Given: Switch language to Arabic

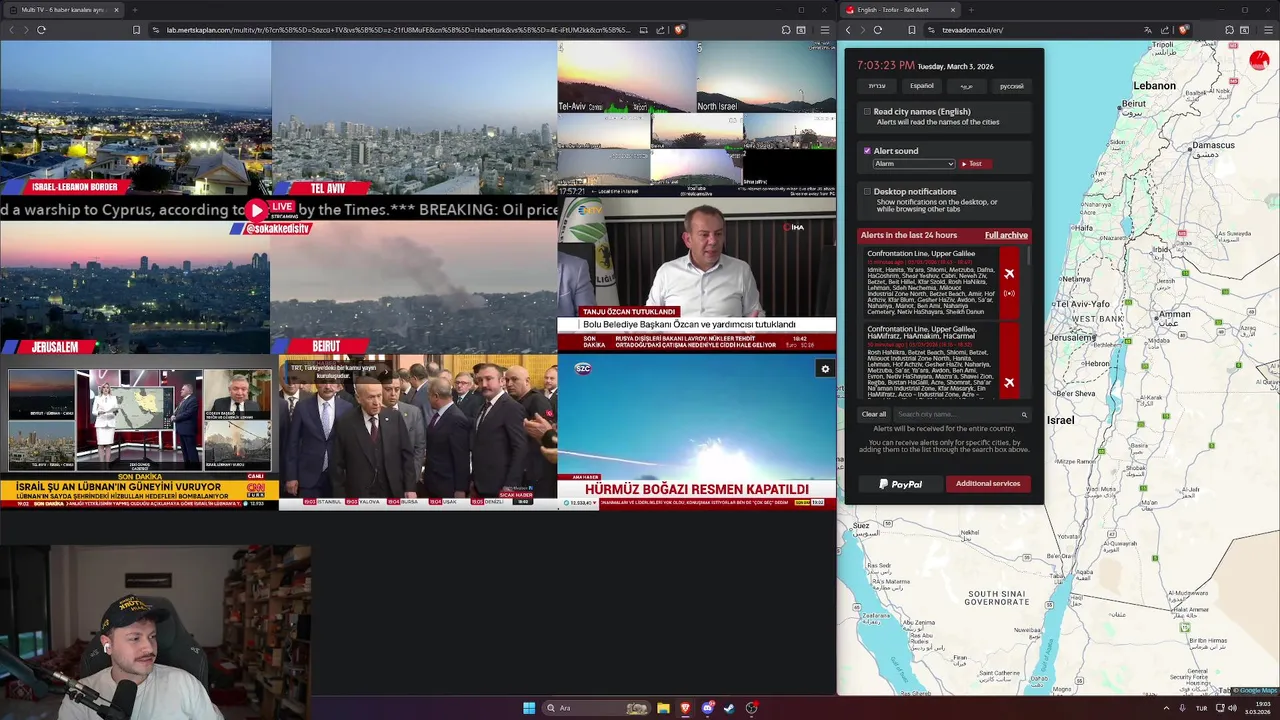Looking at the screenshot, I should tap(966, 86).
